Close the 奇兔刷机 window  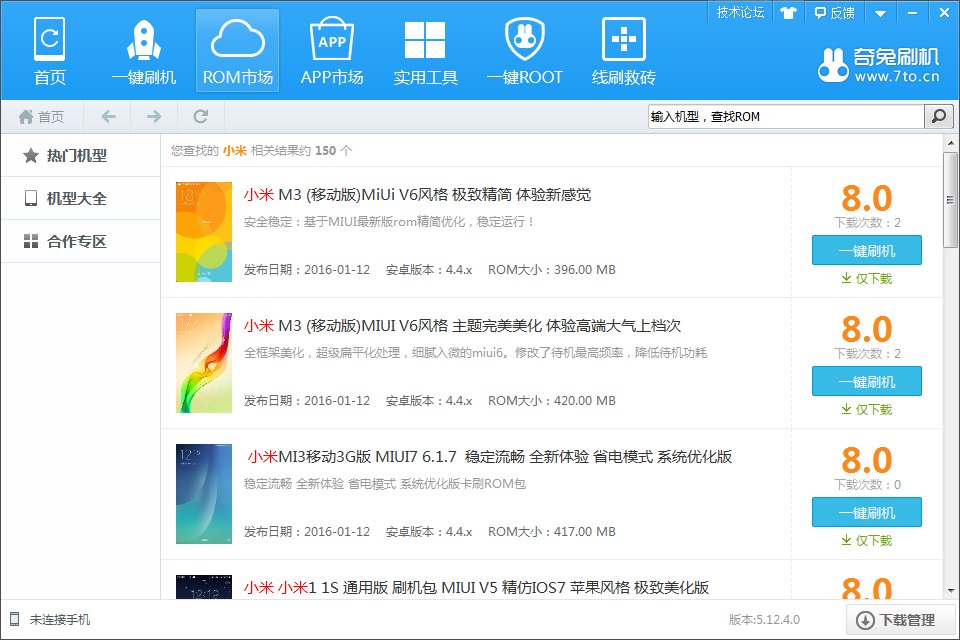click(944, 12)
